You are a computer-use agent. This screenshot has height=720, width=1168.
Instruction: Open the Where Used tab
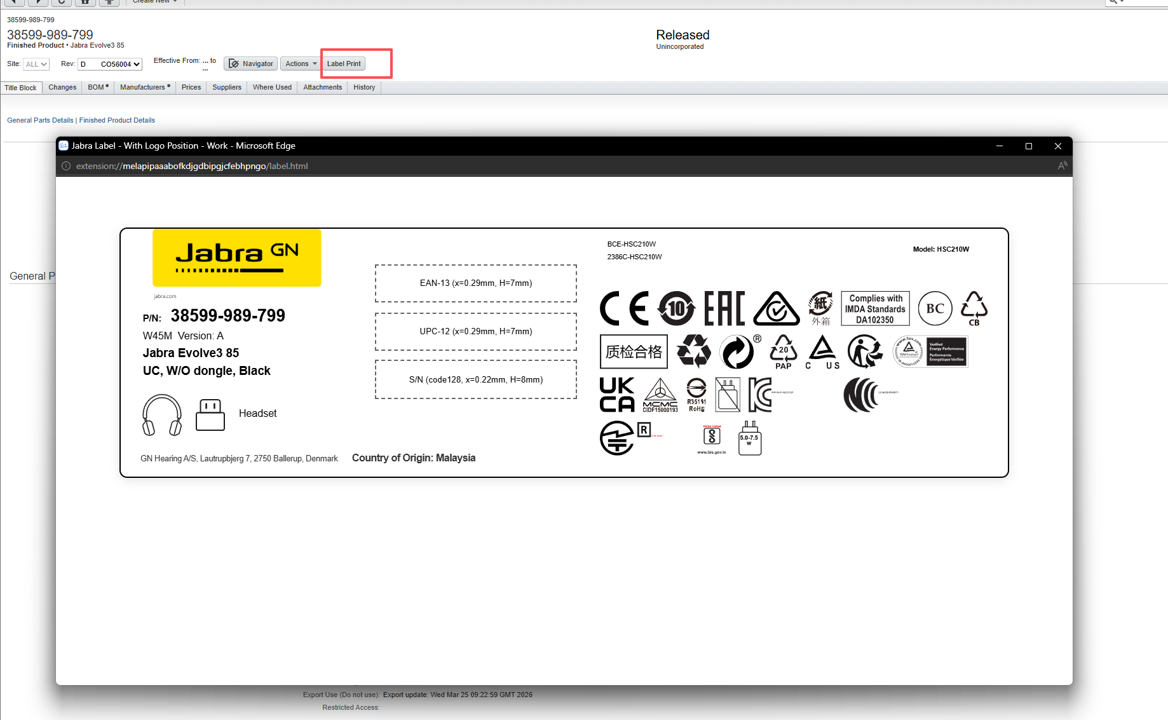(x=272, y=87)
